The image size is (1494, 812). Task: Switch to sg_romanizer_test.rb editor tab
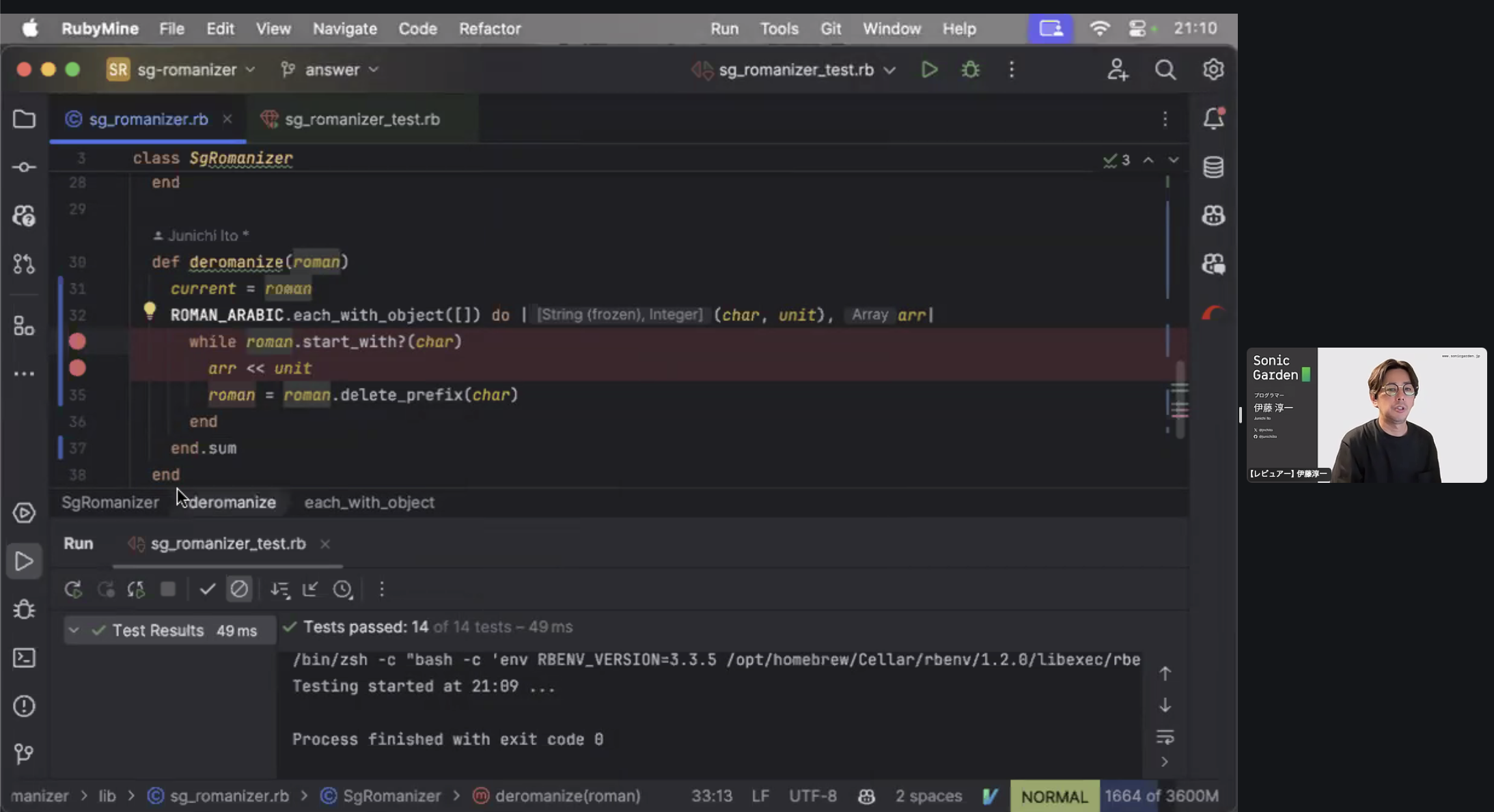coord(362,120)
